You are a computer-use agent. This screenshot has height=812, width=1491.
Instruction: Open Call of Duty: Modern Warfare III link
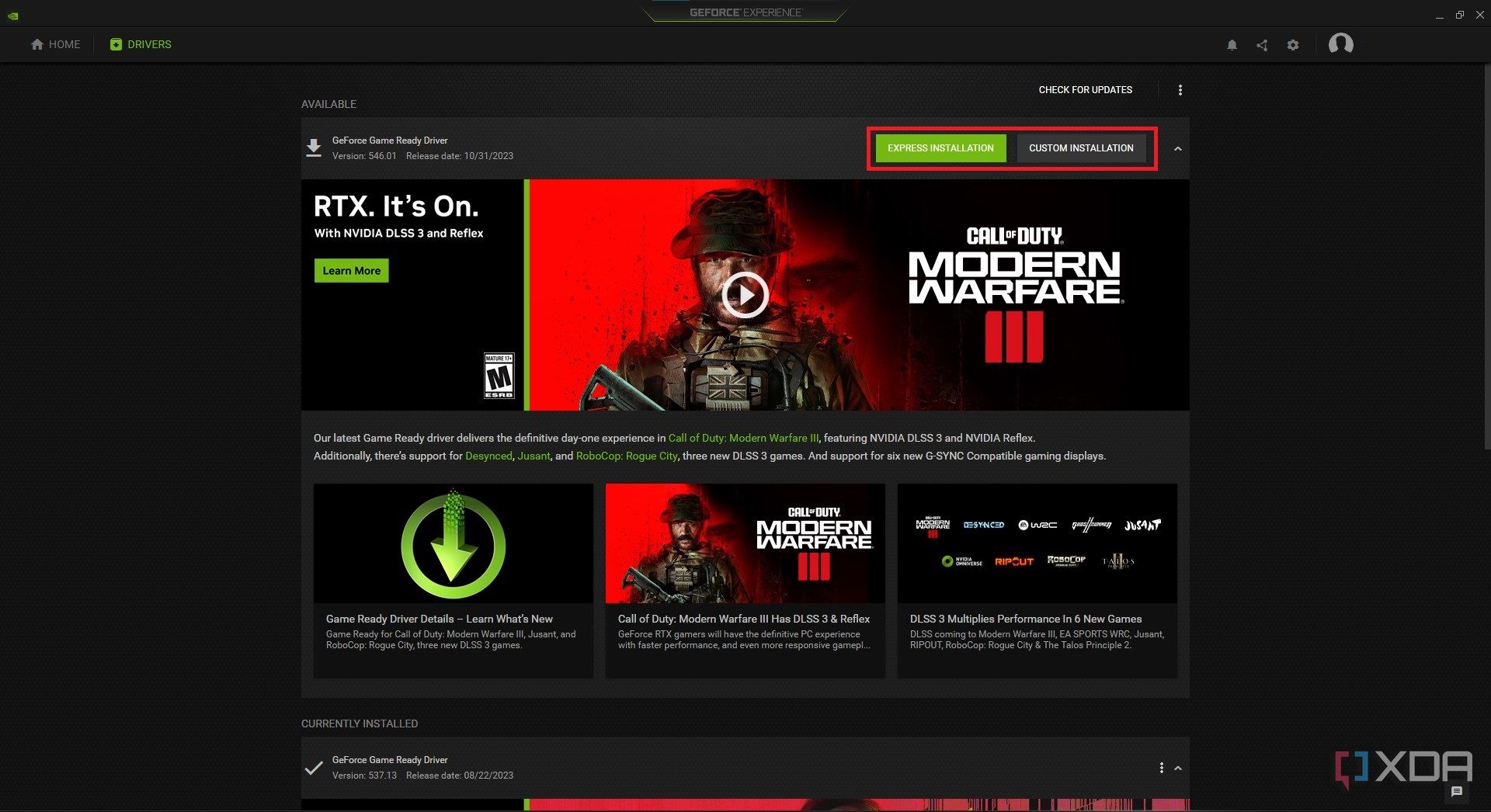click(x=743, y=438)
